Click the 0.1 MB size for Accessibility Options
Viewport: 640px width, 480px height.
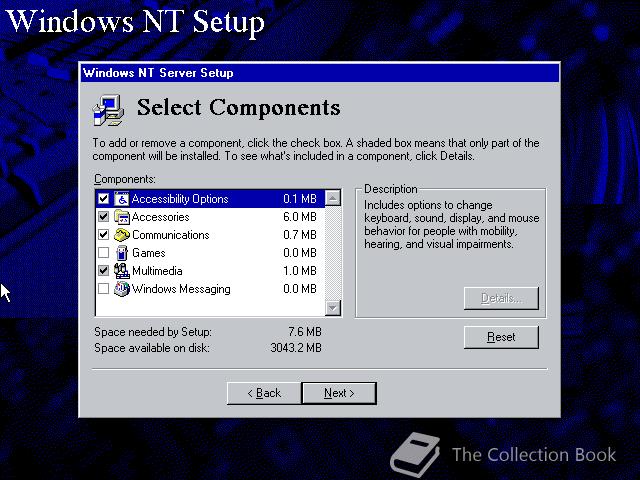pyautogui.click(x=300, y=199)
